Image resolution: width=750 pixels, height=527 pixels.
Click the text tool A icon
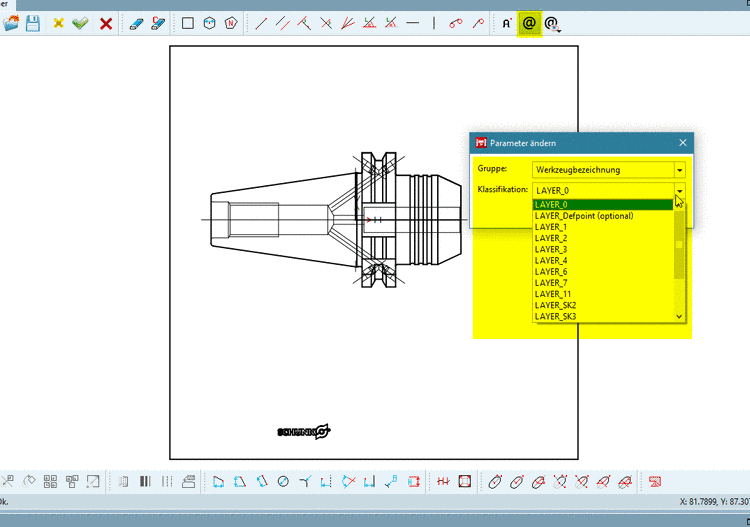(x=507, y=23)
